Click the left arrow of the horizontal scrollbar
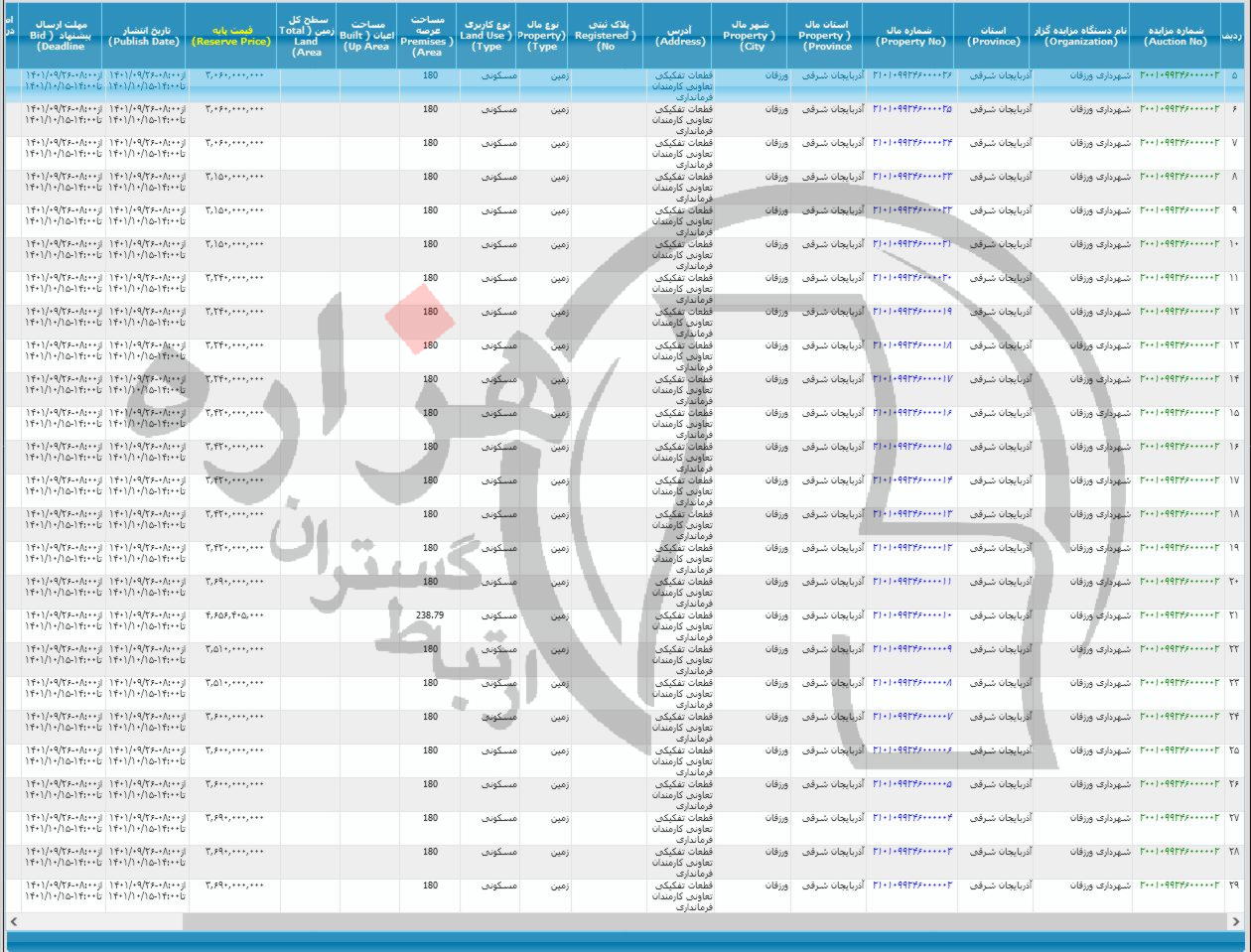Viewport: 1251px width, 952px height. point(12,922)
